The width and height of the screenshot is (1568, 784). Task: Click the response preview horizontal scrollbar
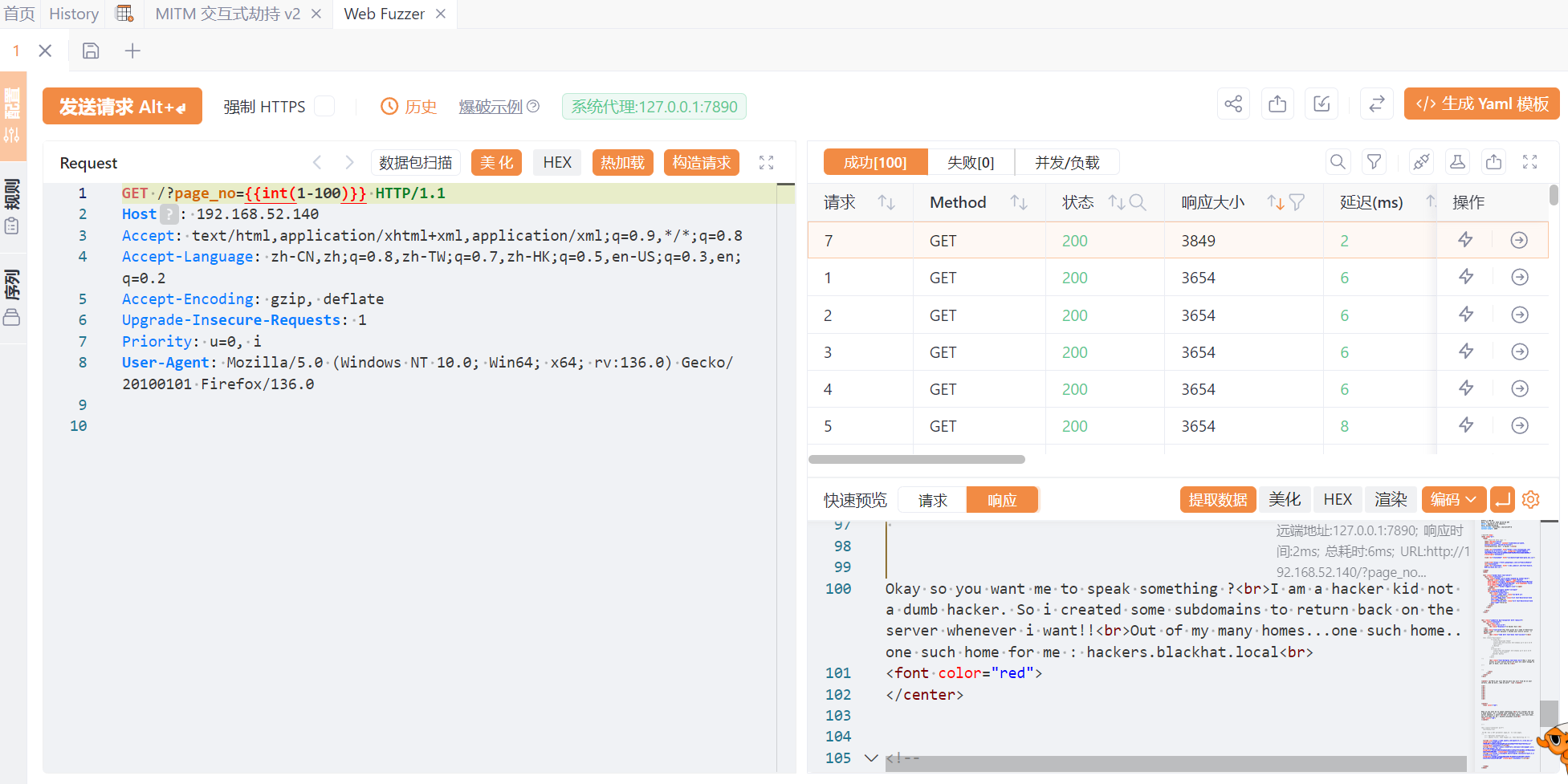(1175, 764)
